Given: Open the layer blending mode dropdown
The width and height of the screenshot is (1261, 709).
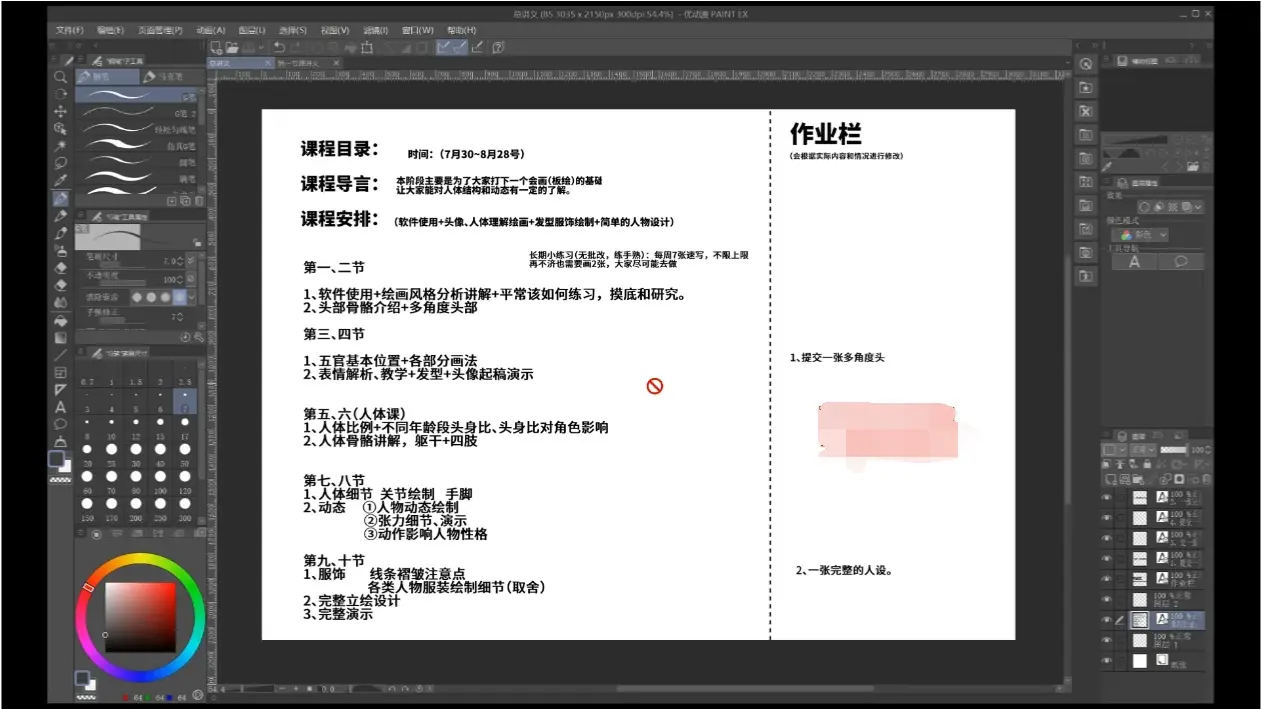Looking at the screenshot, I should point(1143,449).
